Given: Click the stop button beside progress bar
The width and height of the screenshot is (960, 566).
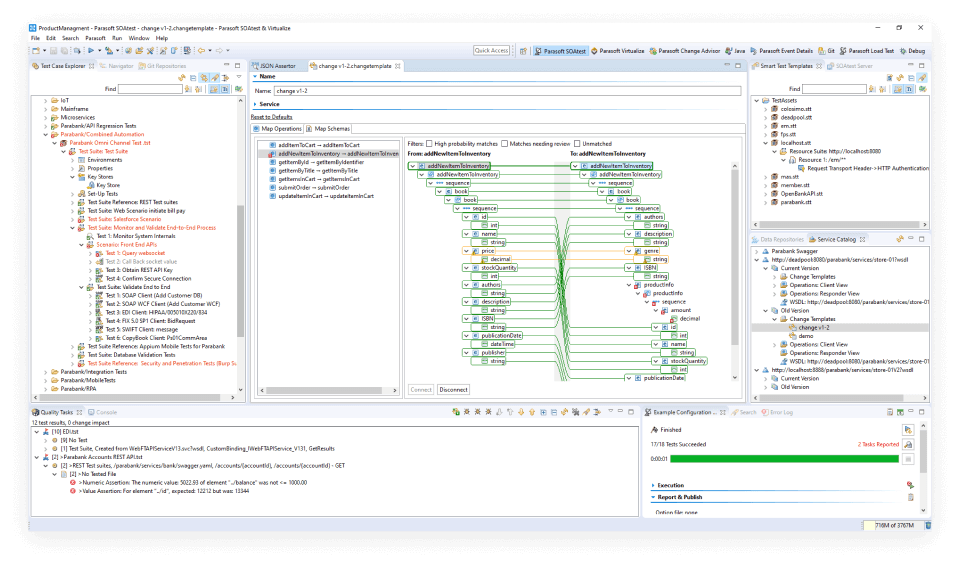Looking at the screenshot, I should tap(909, 459).
